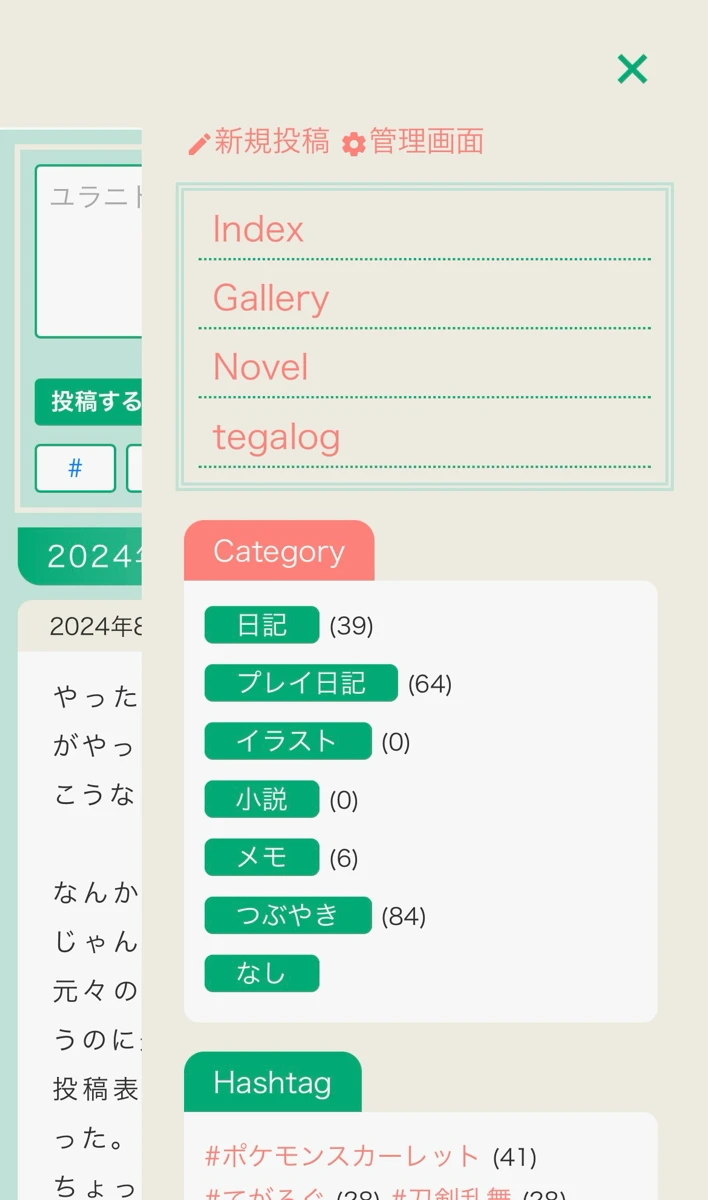The height and width of the screenshot is (1200, 708).
Task: Open the イラスト category
Action: pos(288,741)
